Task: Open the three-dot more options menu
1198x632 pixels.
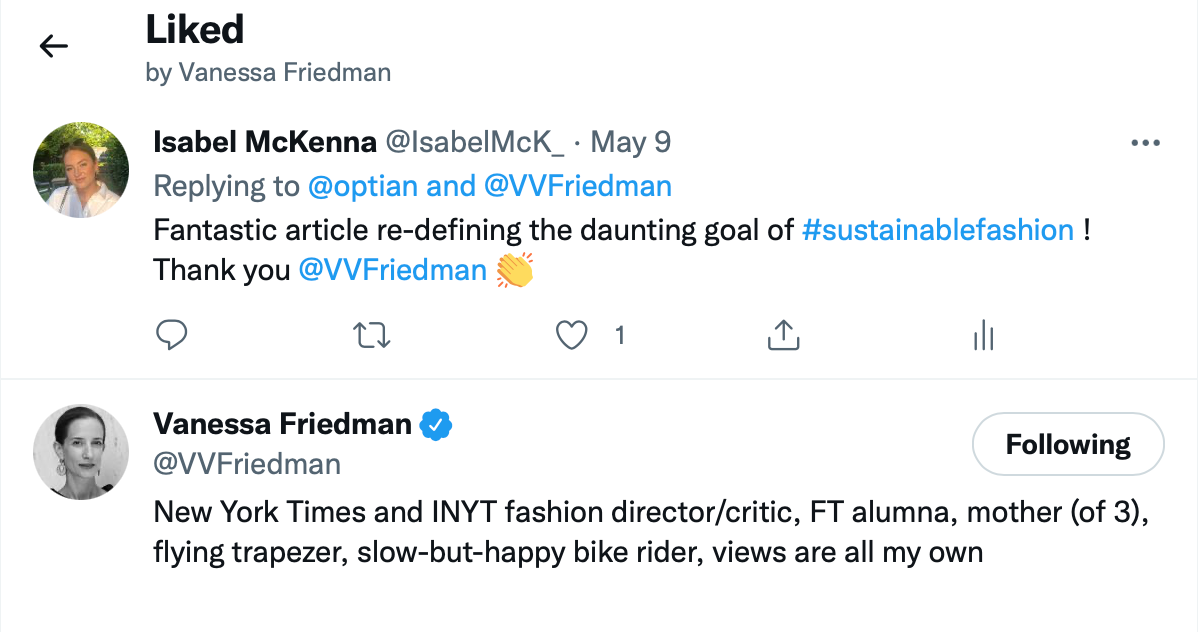Action: (x=1144, y=143)
